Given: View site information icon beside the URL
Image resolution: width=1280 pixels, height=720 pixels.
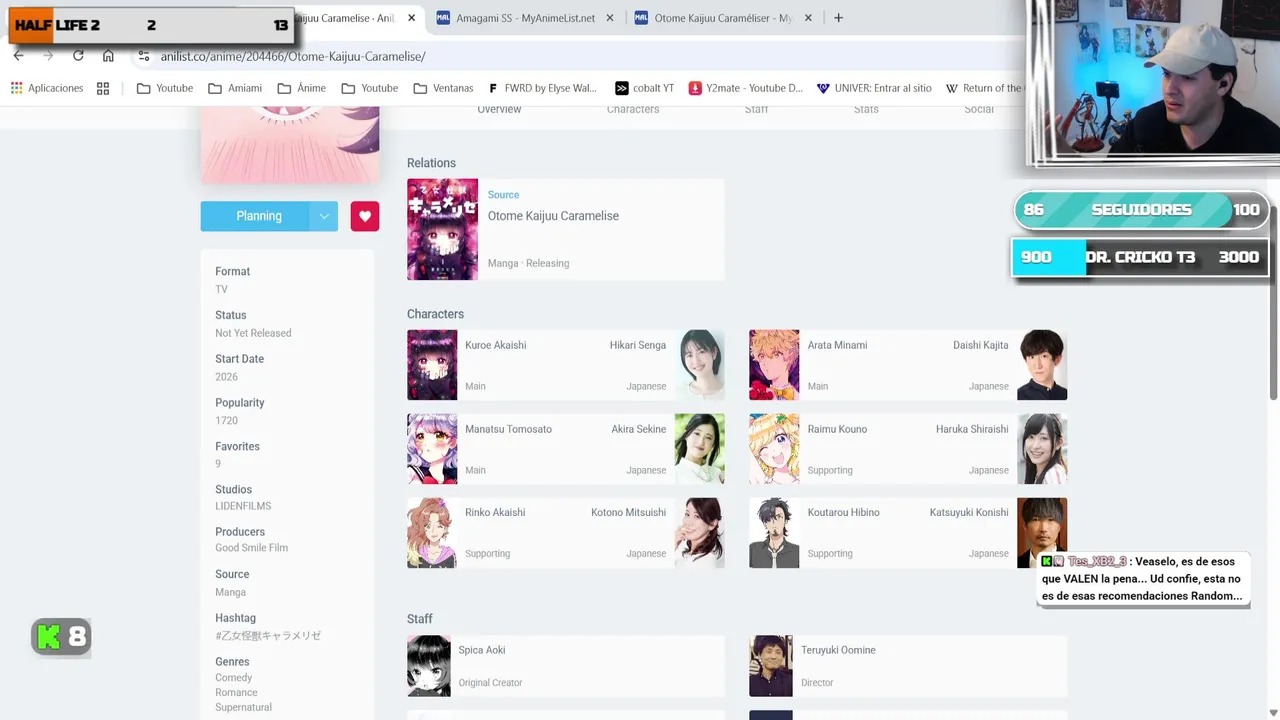Looking at the screenshot, I should coord(144,56).
